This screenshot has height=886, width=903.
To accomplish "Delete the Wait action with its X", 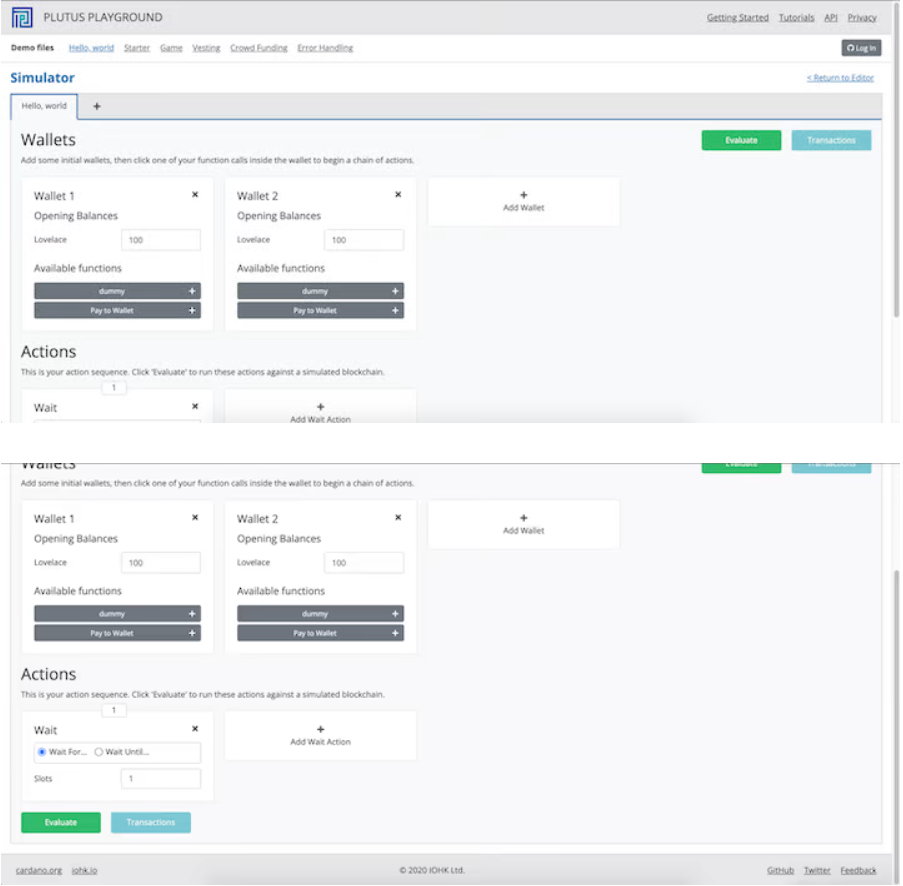I will 195,729.
